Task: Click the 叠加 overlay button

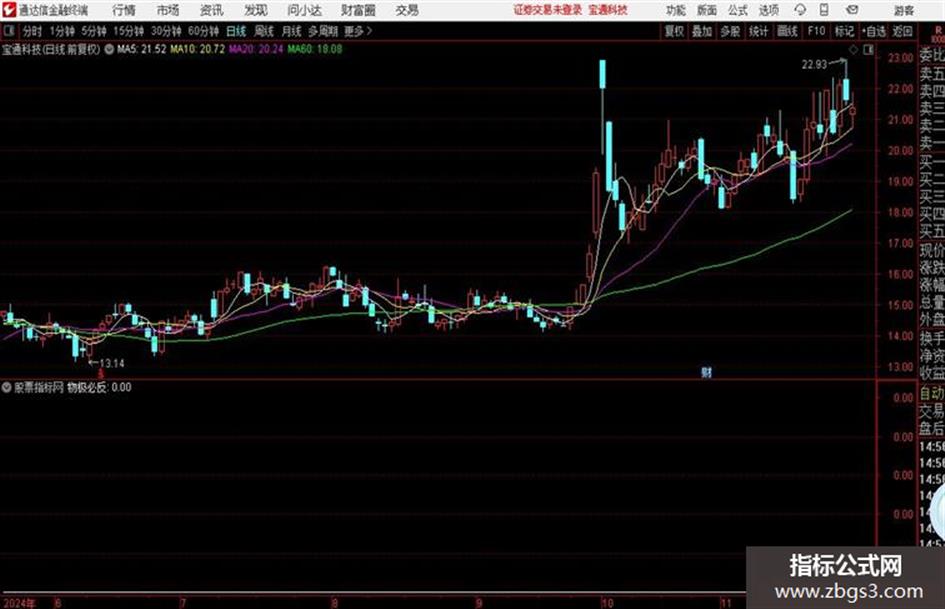Action: [702, 31]
